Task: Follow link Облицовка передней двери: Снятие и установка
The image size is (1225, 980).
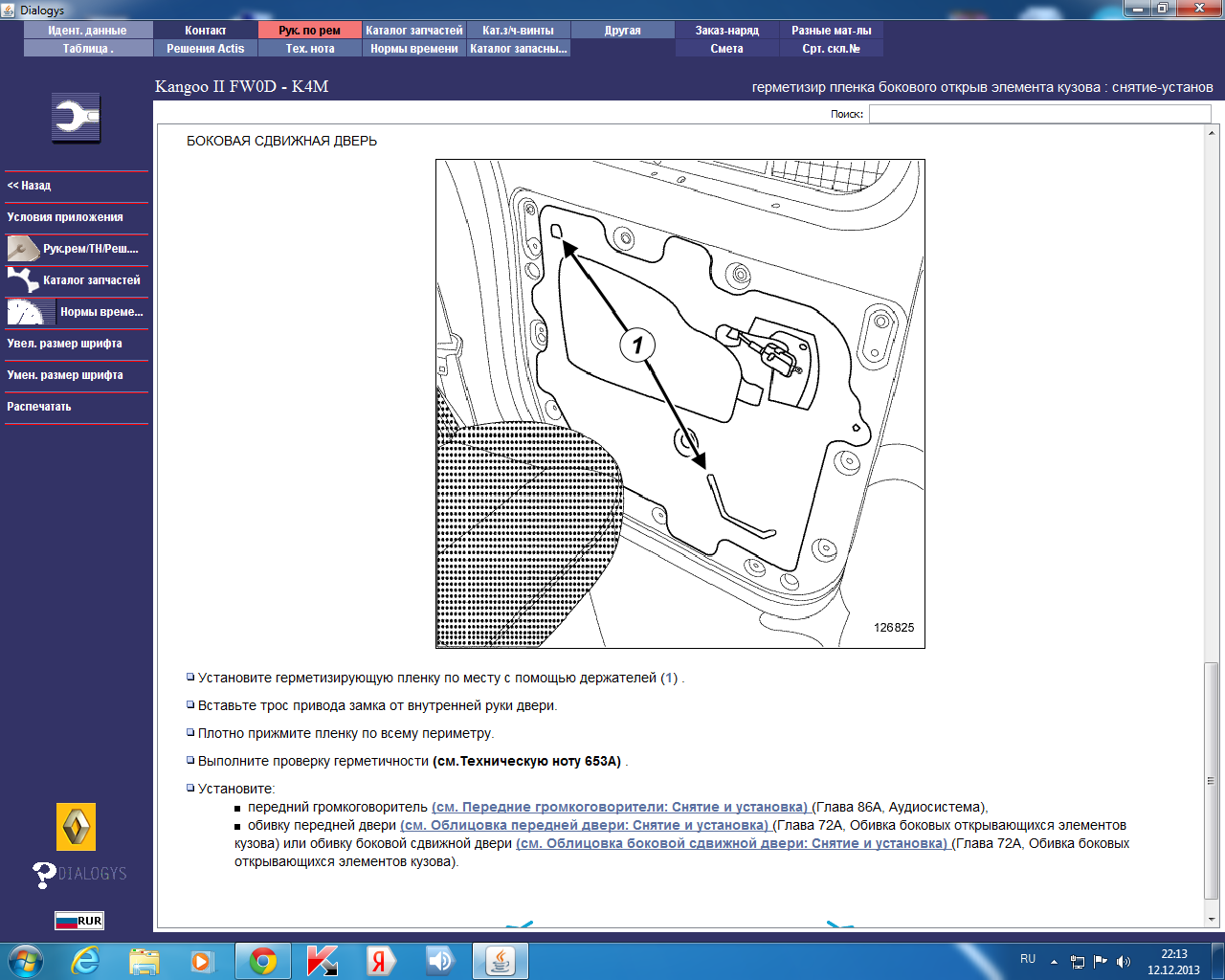Action: pos(585,825)
